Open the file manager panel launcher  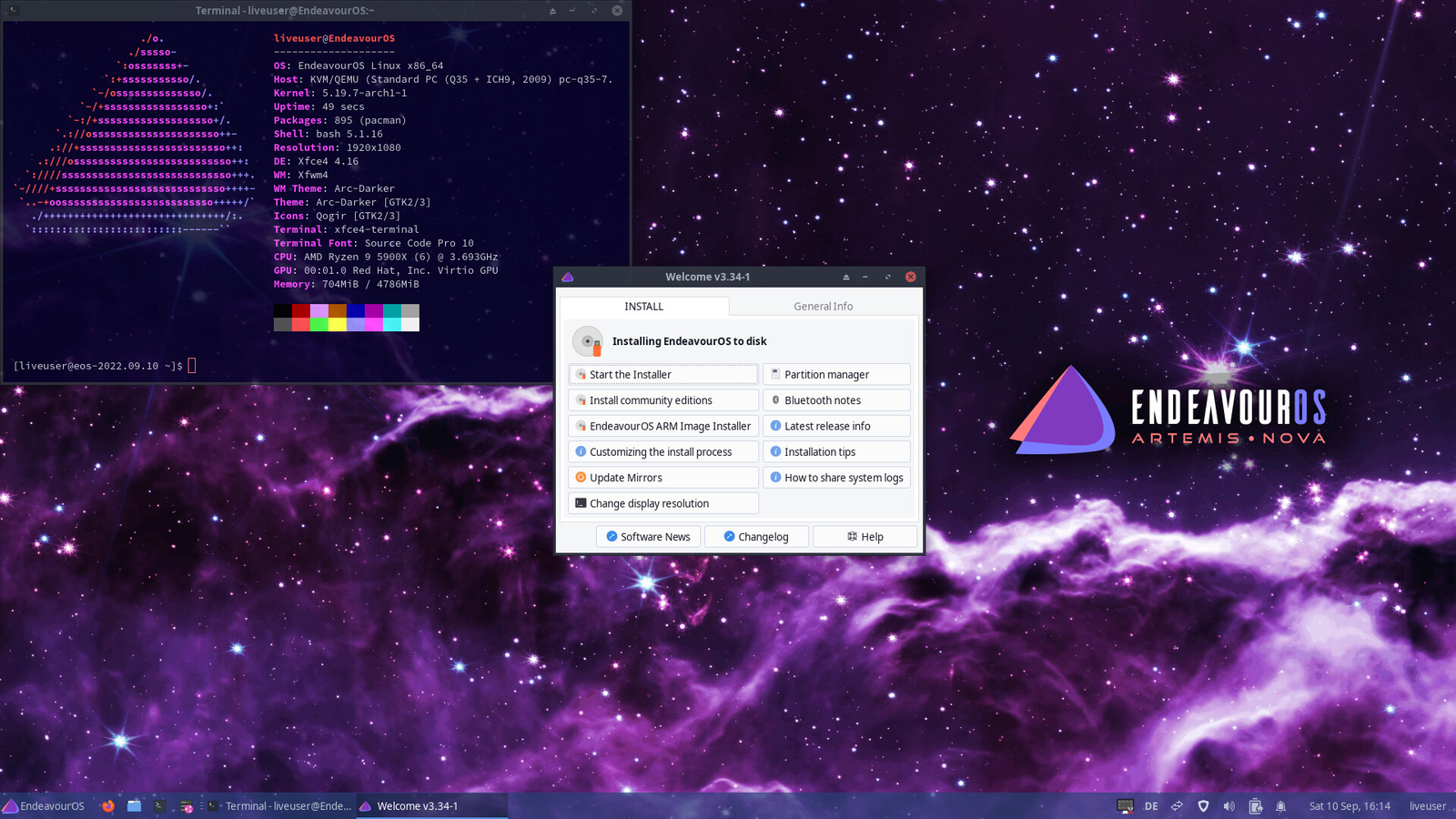point(134,806)
